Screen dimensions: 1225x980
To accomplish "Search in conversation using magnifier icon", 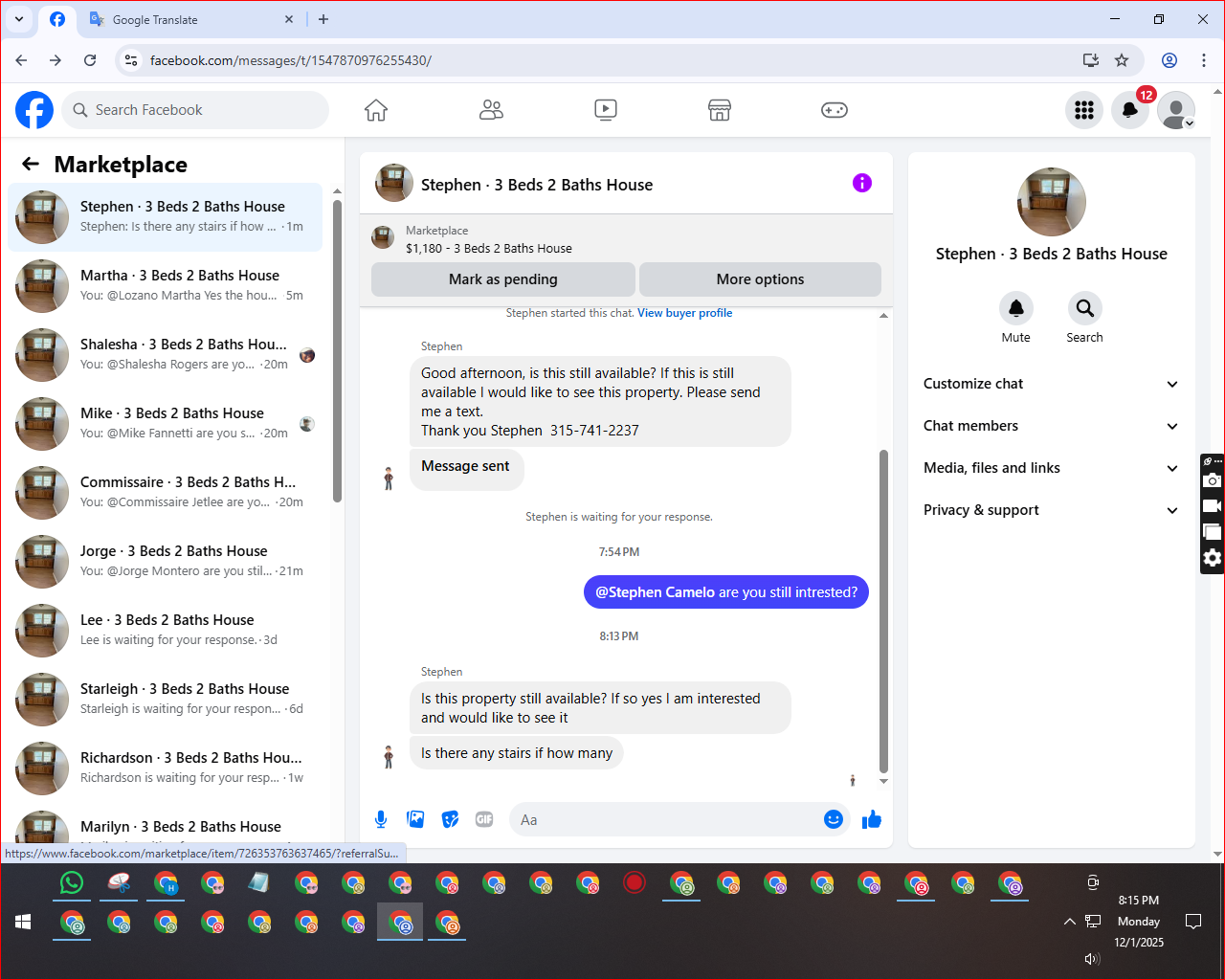I will pos(1085,308).
